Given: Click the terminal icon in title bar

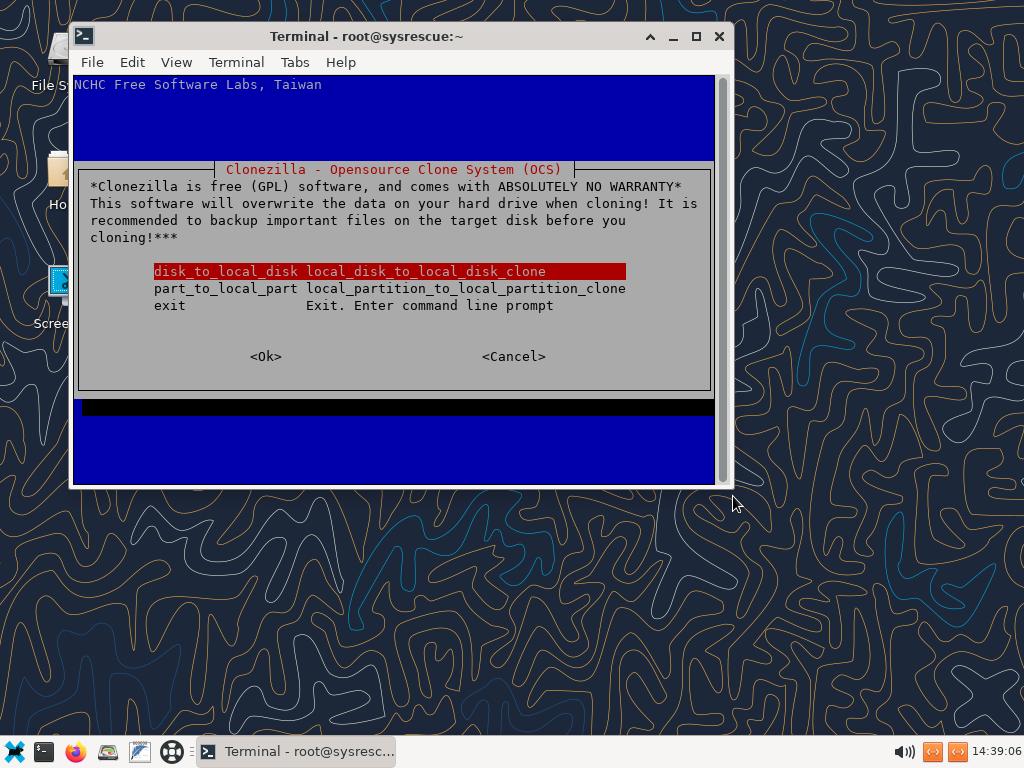Looking at the screenshot, I should 85,36.
